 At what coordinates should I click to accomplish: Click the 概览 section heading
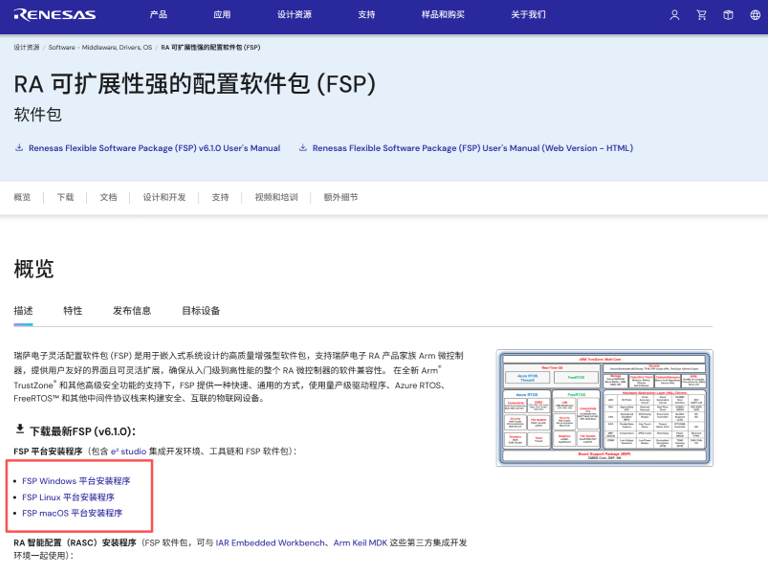(x=34, y=269)
